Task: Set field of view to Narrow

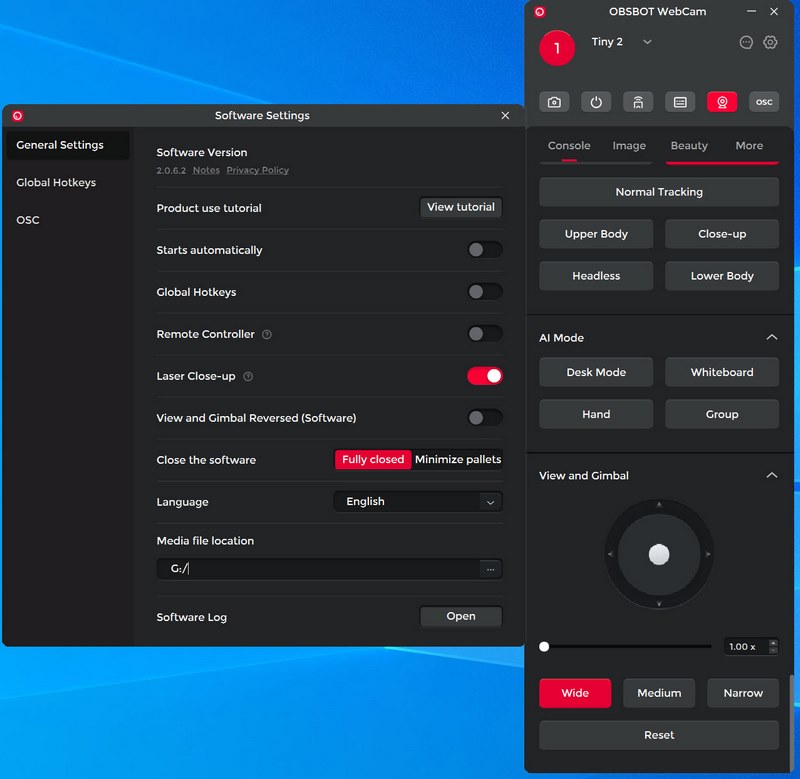Action: pos(743,693)
